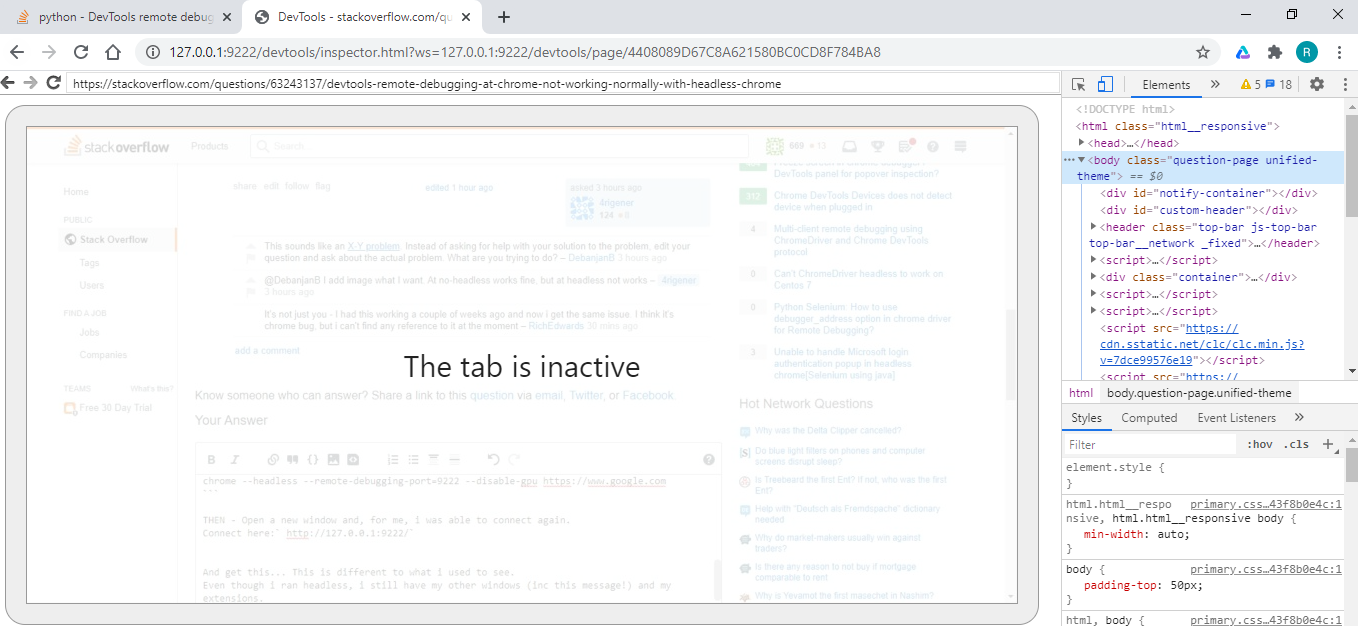Select the inspect element picker icon
Viewport: 1358px width, 626px height.
(x=1079, y=85)
